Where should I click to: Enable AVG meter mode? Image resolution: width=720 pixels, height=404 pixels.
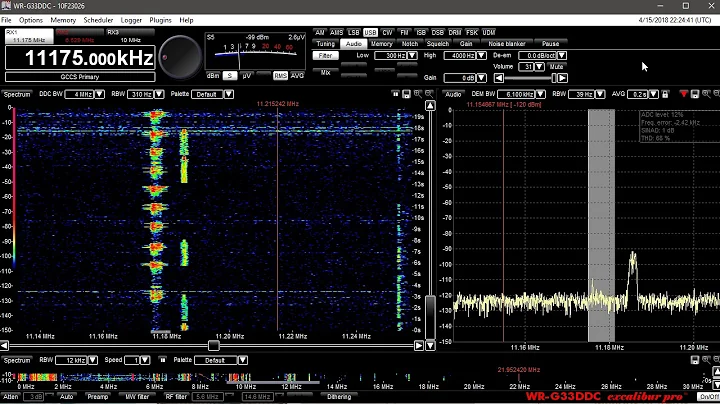(297, 76)
